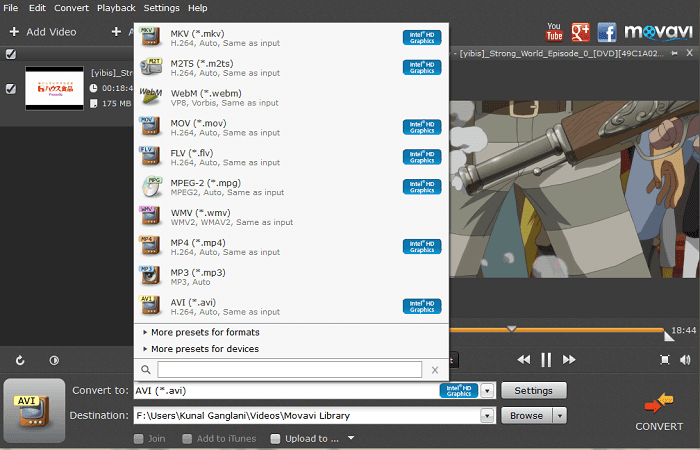700x450 pixels.
Task: Click the WMV format icon
Action: (150, 217)
